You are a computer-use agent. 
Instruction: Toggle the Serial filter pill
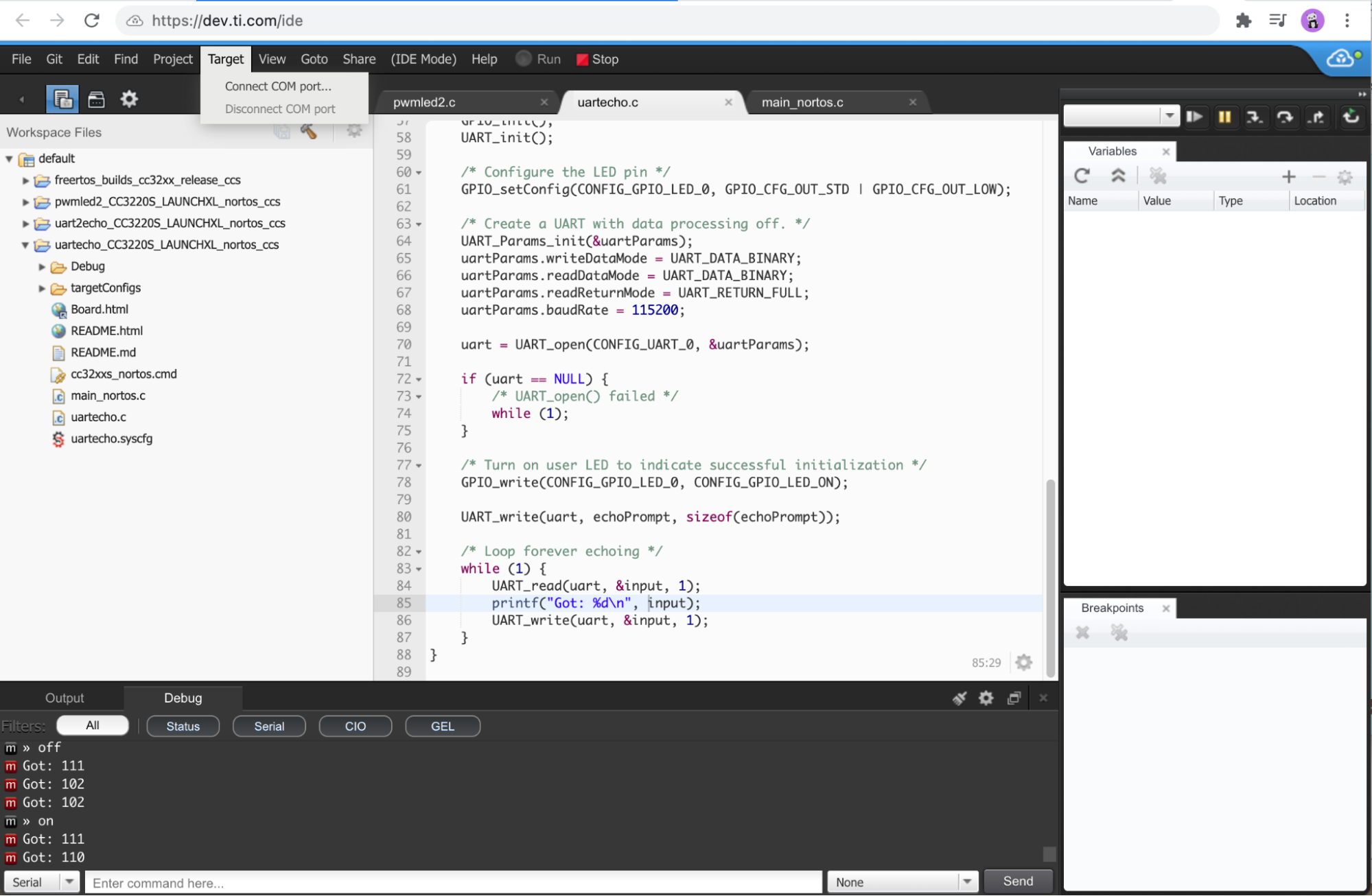269,726
